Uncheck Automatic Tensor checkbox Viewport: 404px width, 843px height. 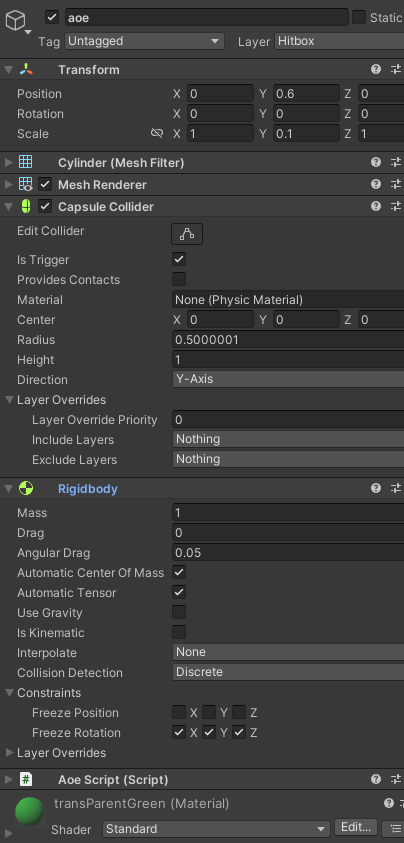[x=179, y=592]
